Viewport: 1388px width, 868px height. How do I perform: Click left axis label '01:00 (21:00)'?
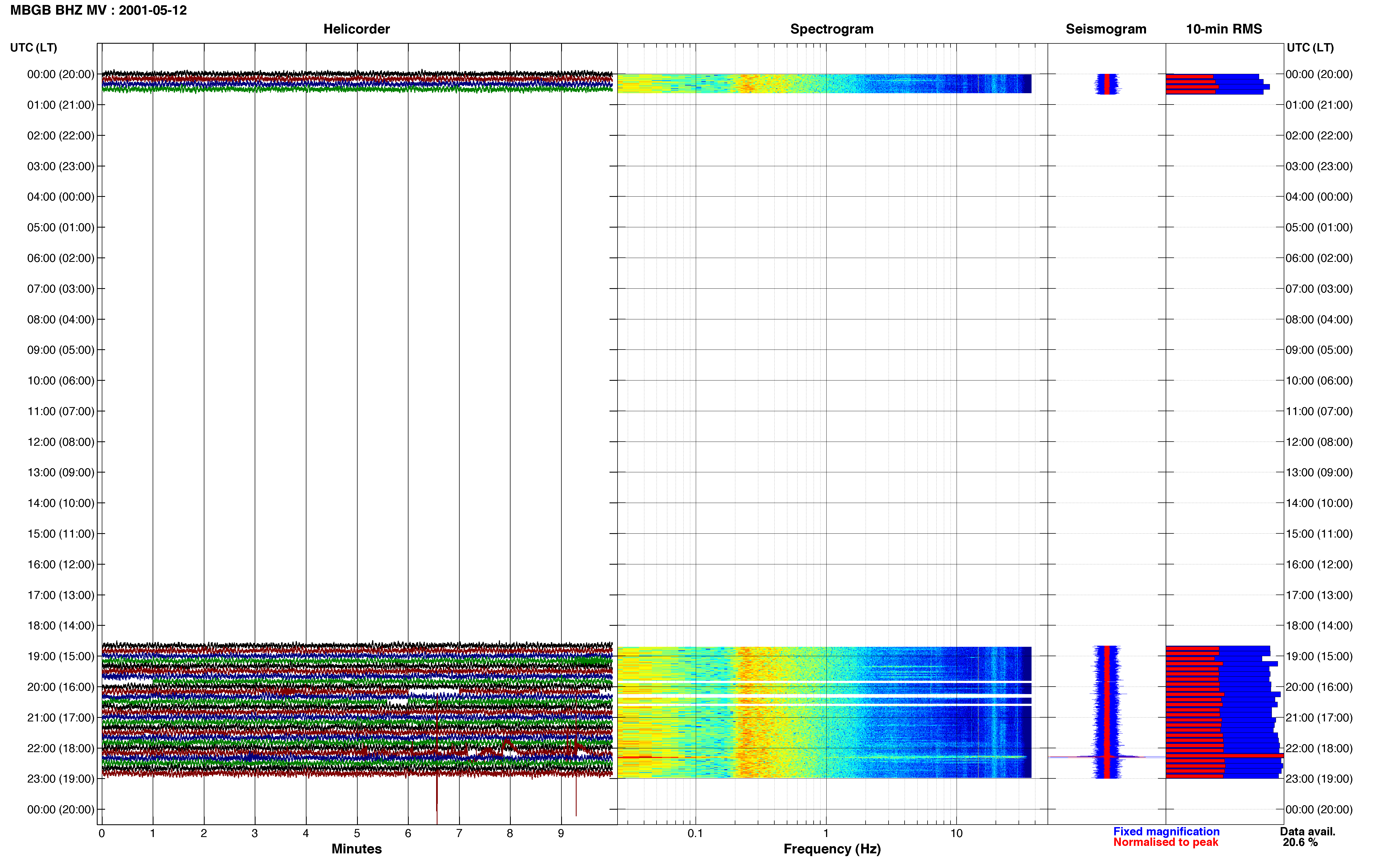[x=61, y=105]
